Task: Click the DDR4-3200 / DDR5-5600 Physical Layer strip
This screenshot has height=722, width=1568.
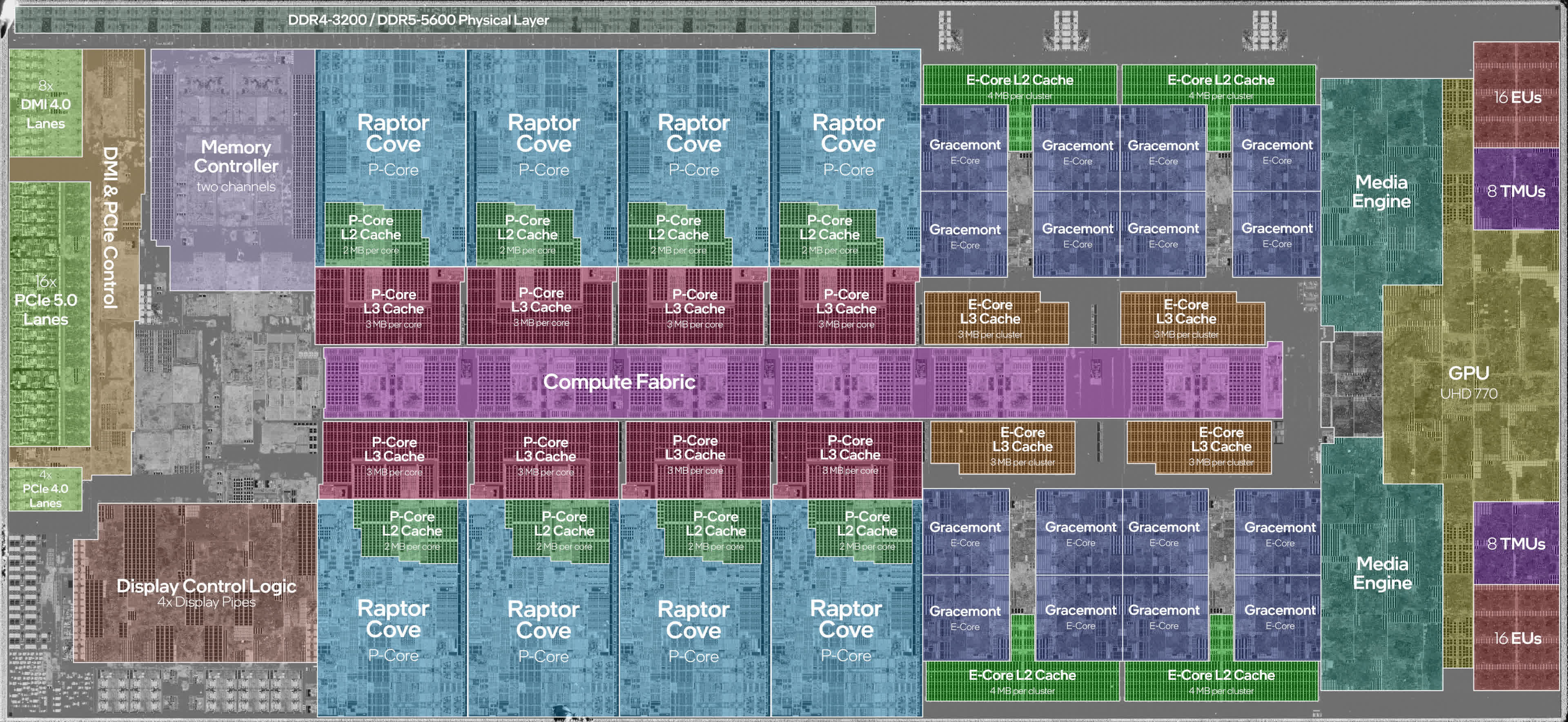Action: tap(419, 20)
